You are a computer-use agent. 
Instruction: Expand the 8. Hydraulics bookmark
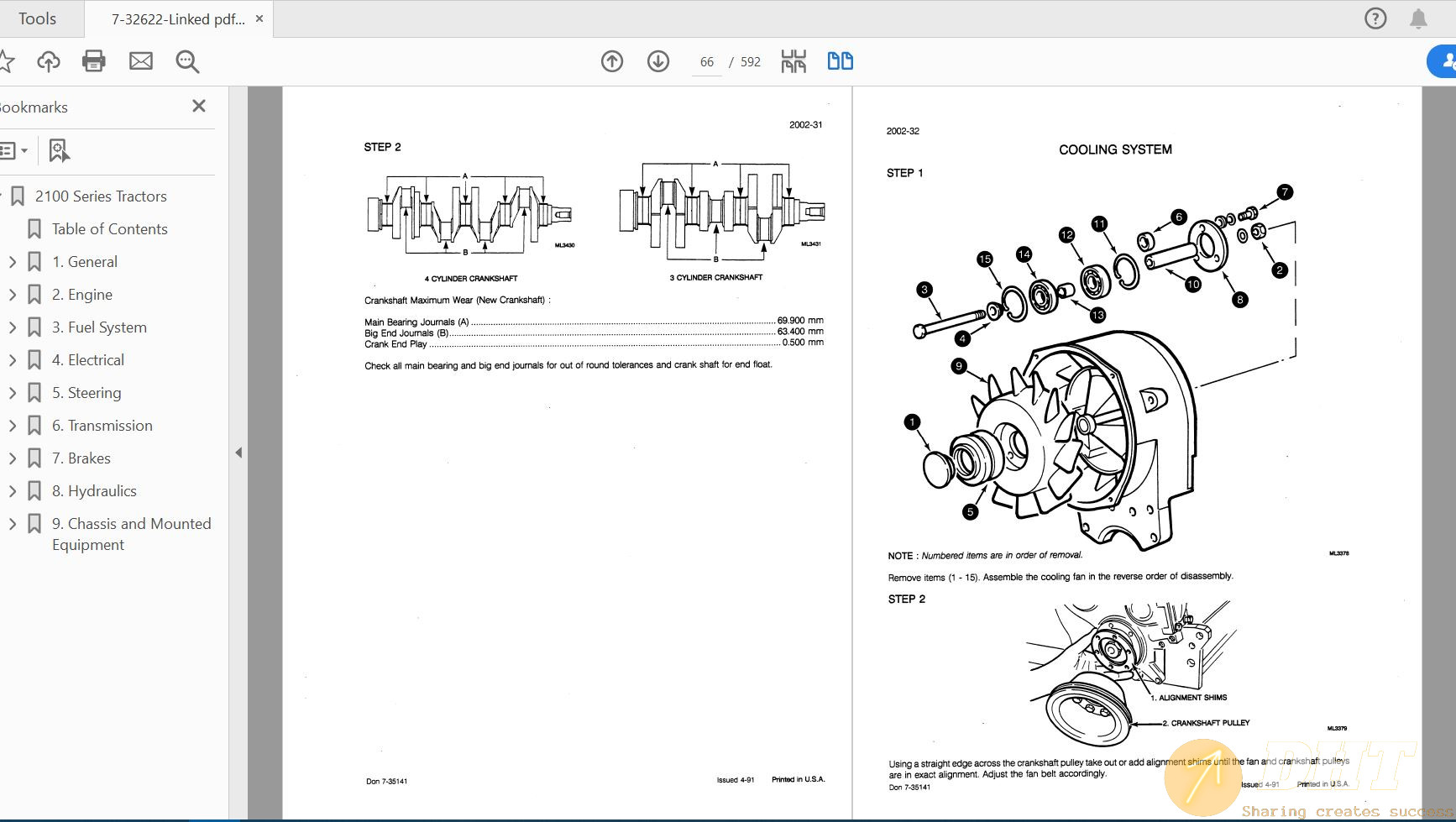coord(13,491)
